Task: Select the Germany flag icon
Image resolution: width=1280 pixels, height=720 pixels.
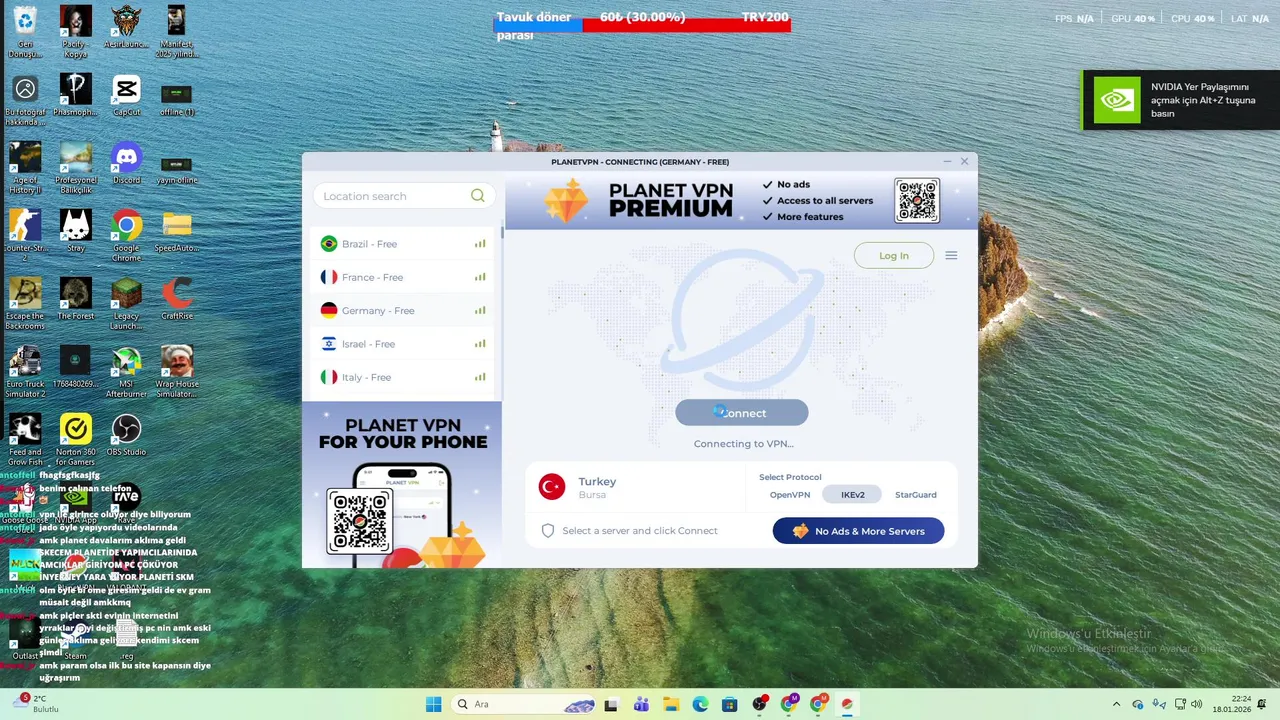Action: pyautogui.click(x=328, y=311)
